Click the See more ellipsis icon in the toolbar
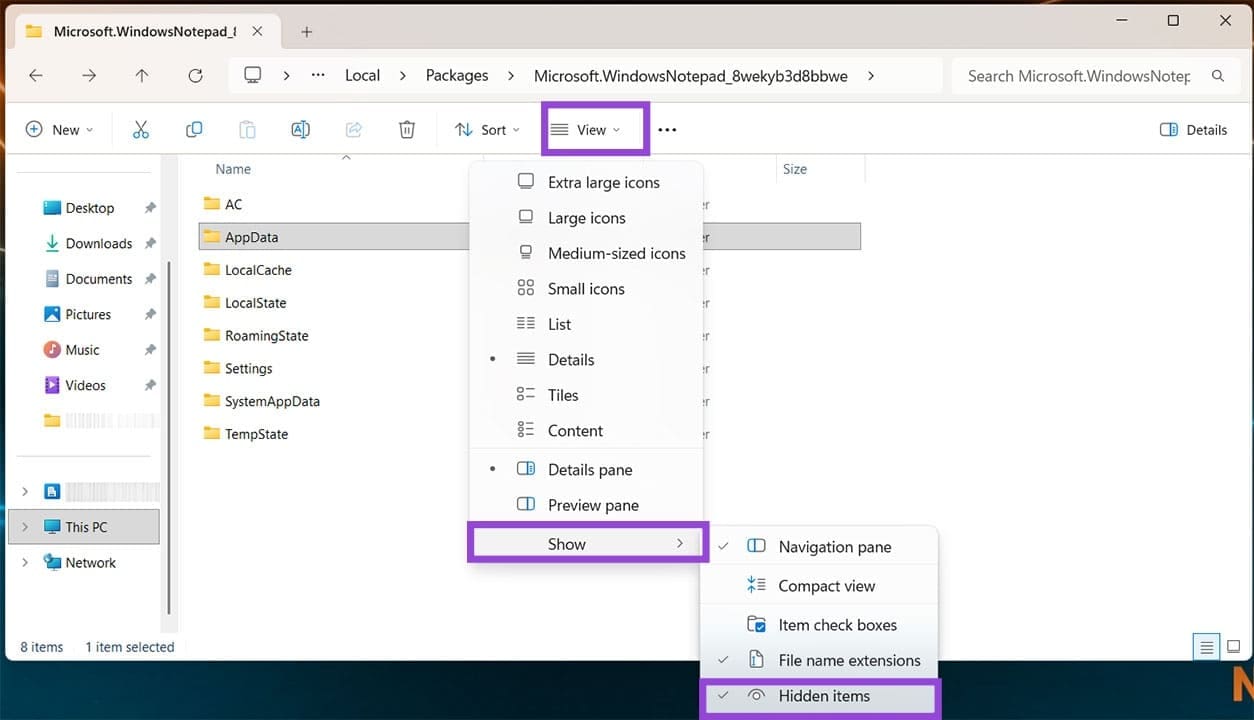 tap(666, 129)
